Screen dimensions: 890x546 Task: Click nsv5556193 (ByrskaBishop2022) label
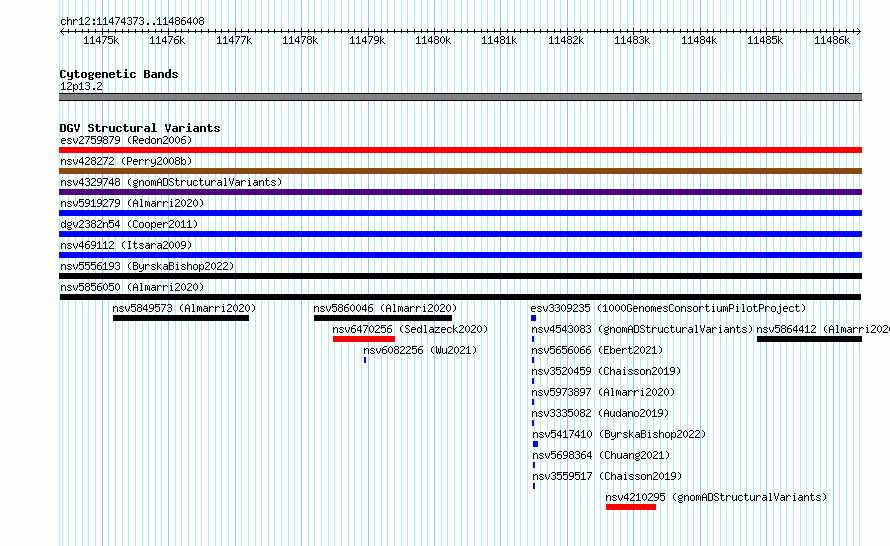pyautogui.click(x=147, y=266)
